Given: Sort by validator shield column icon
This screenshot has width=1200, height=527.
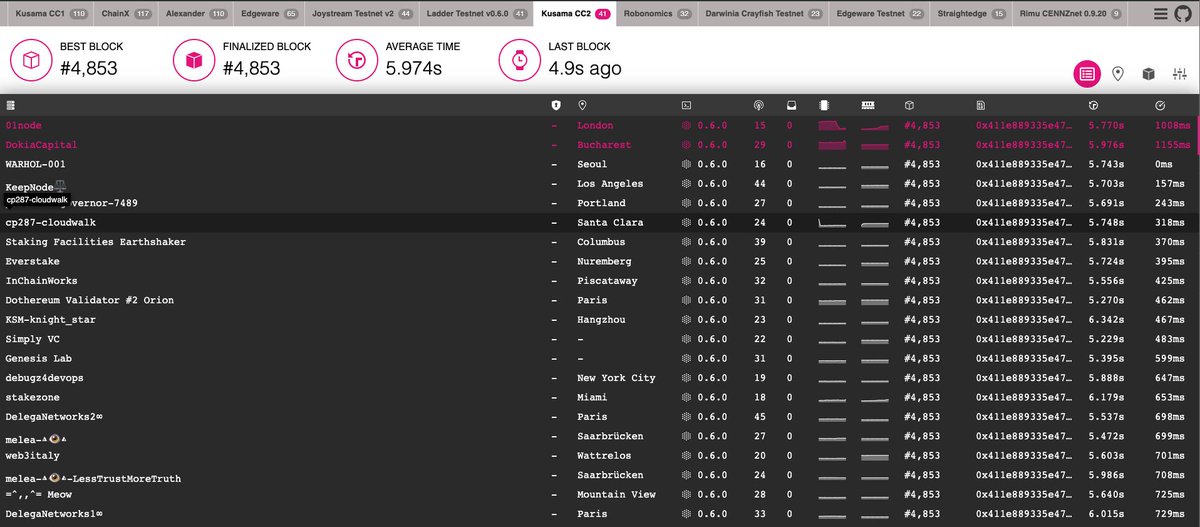Looking at the screenshot, I should pyautogui.click(x=556, y=105).
